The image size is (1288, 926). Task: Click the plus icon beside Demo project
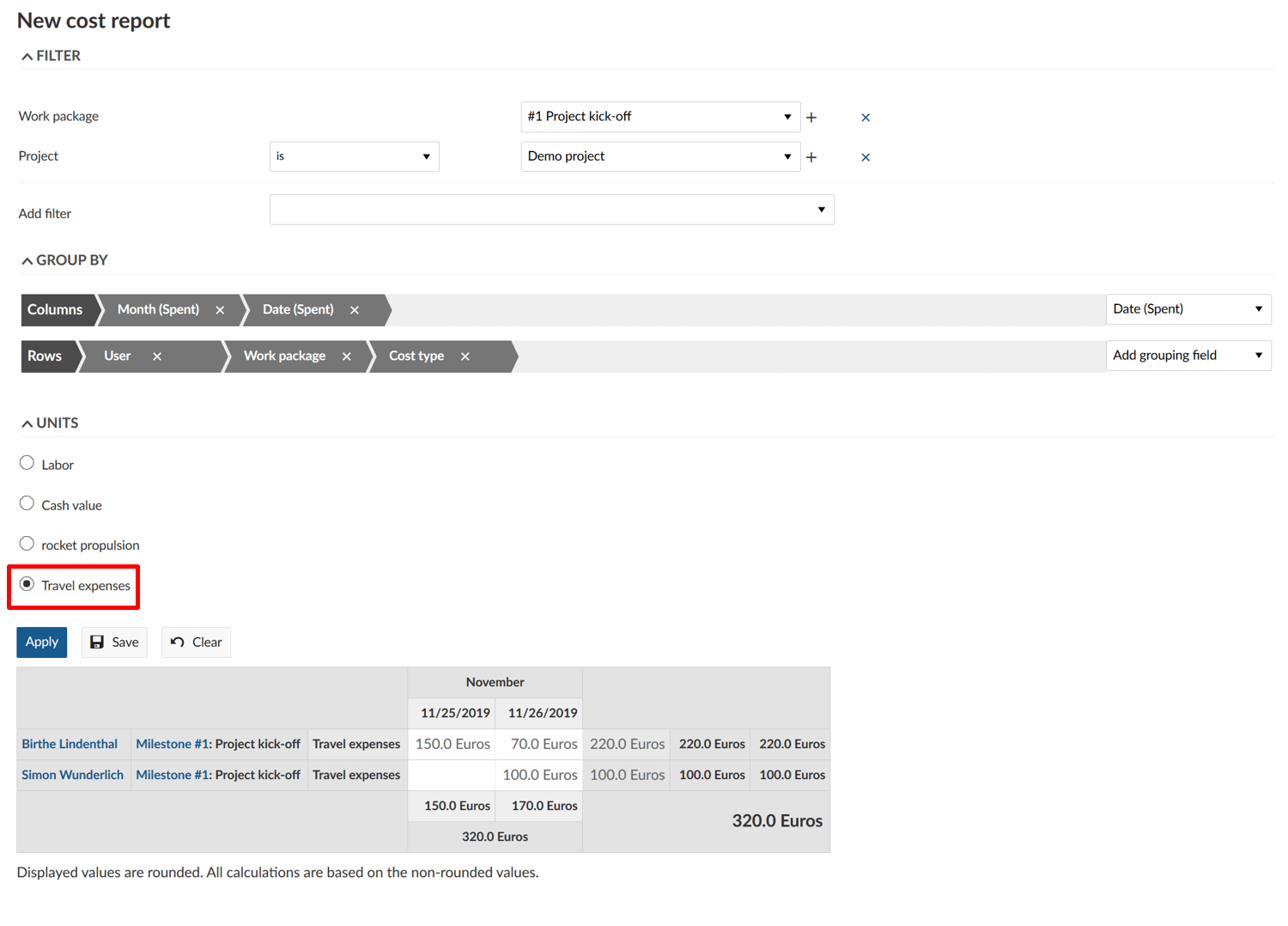(x=811, y=157)
